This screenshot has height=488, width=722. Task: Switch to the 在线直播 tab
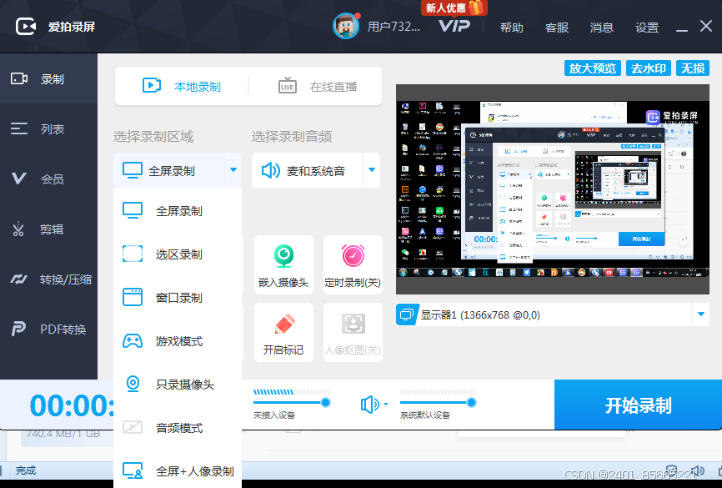tap(317, 86)
